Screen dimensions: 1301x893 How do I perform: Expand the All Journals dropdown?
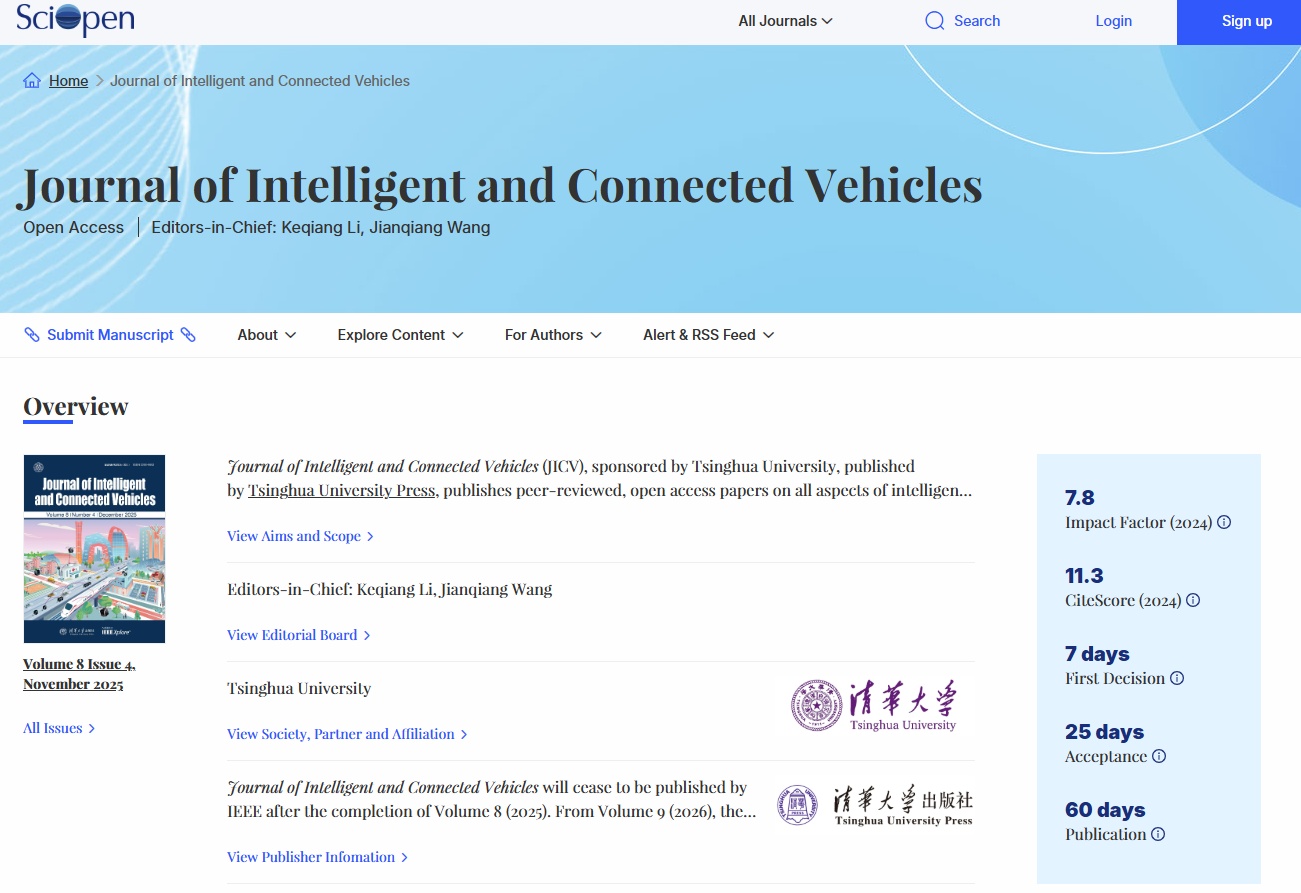click(x=785, y=21)
